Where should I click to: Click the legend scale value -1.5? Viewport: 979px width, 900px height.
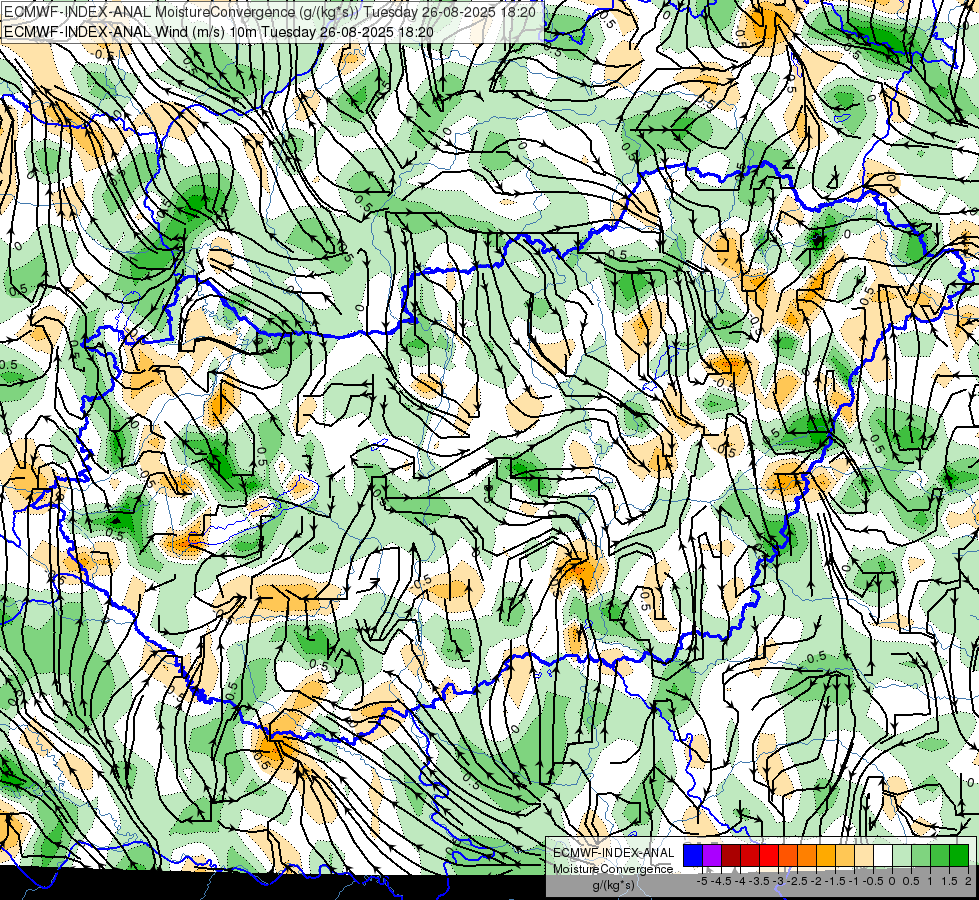[835, 881]
